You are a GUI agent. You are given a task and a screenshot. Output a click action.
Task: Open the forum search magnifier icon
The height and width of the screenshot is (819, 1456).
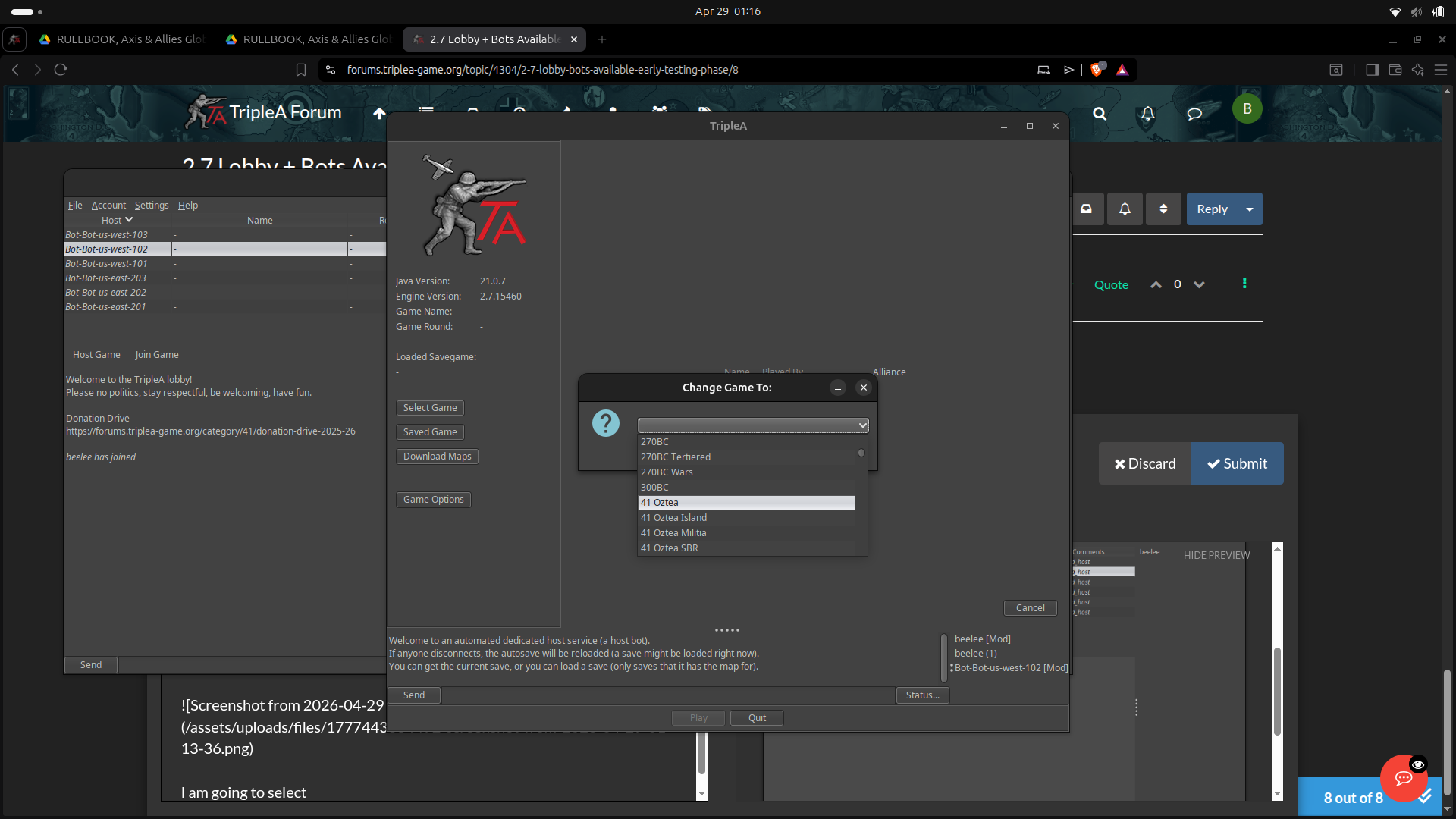click(x=1100, y=115)
